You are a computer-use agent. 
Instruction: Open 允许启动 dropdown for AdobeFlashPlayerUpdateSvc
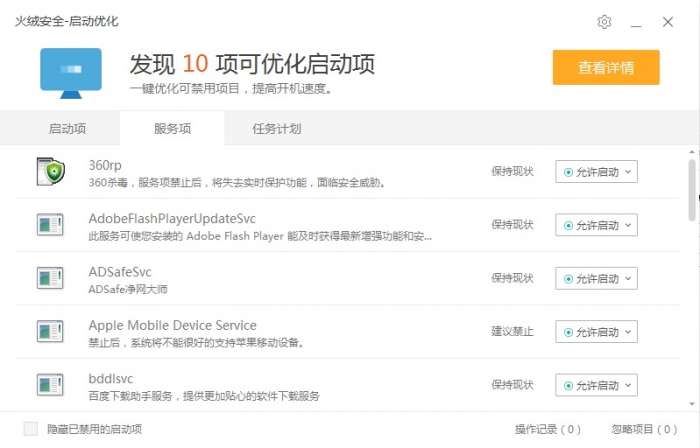[x=595, y=225]
